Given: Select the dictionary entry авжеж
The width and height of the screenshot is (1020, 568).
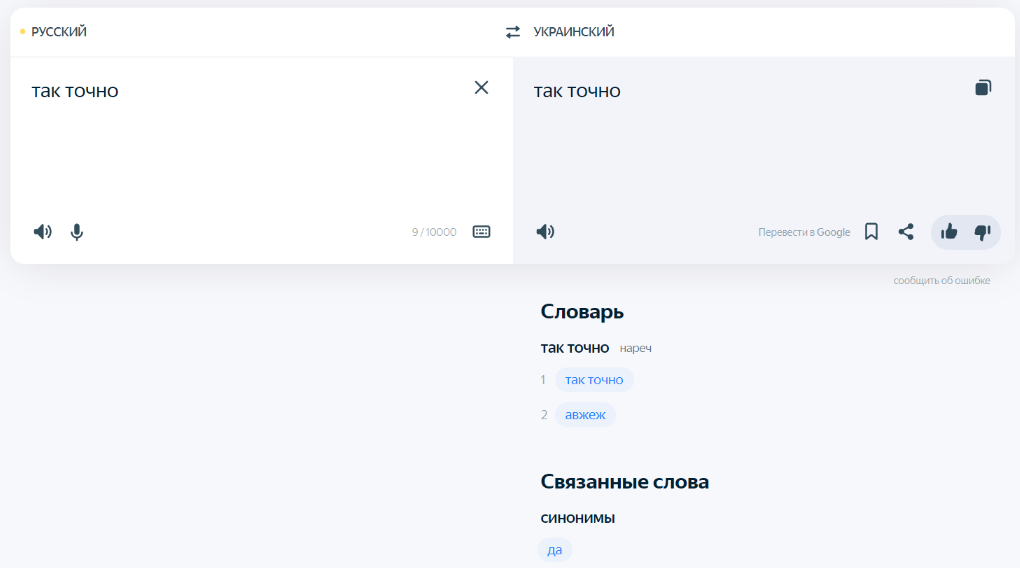Looking at the screenshot, I should 585,415.
